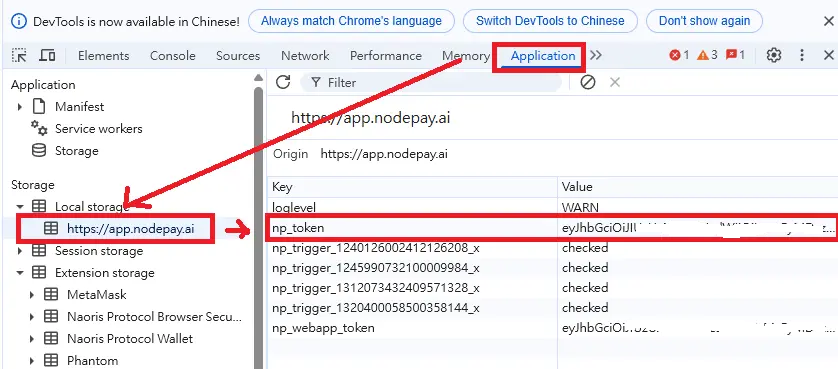Click the MetaMask table icon

(51, 295)
